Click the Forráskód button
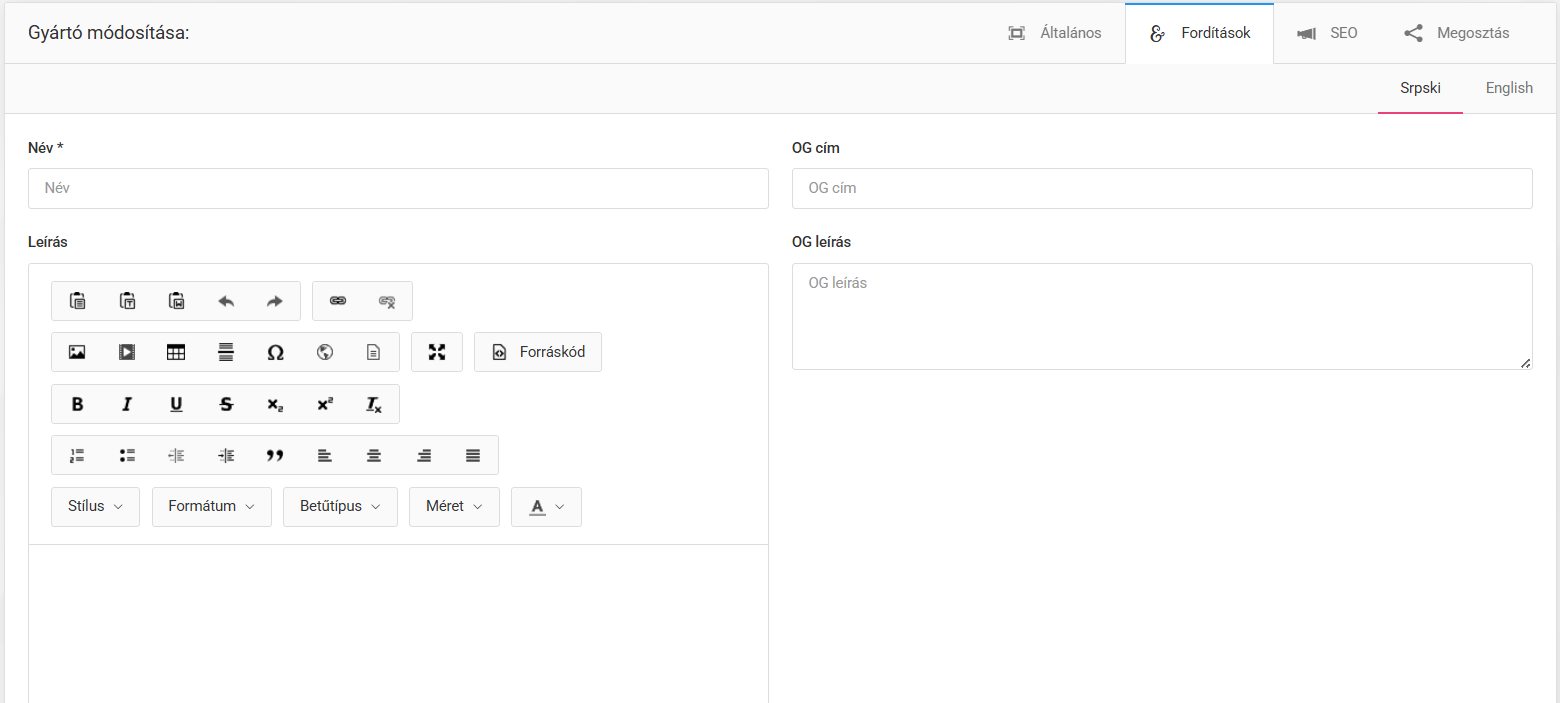Screen dimensions: 1560x703 538,352
